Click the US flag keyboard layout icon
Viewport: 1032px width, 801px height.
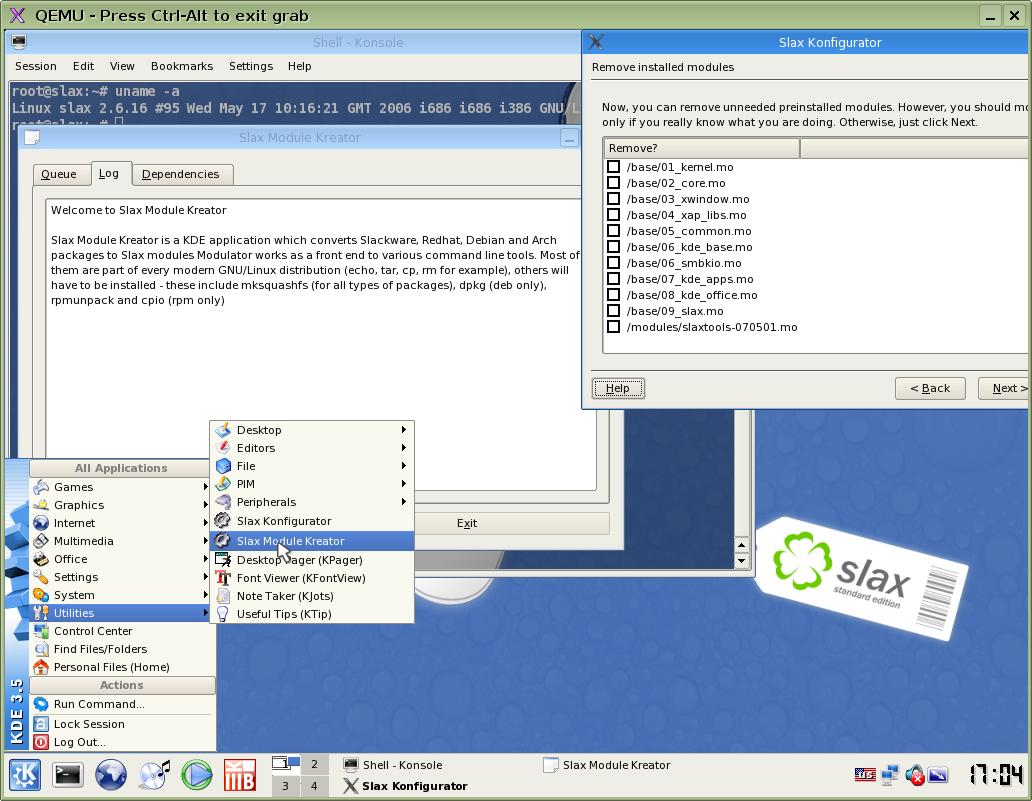pos(865,775)
